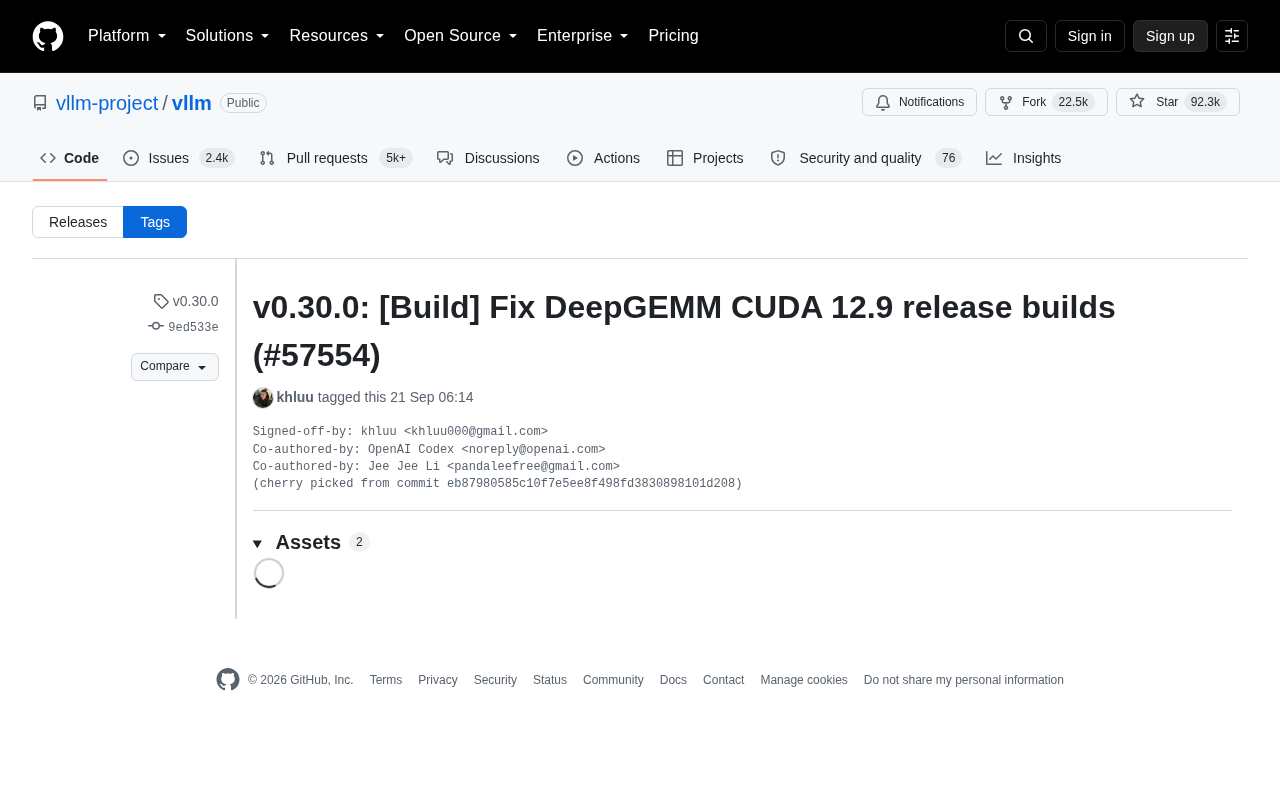The image size is (1280, 800).
Task: Open the Terms footer link
Action: (386, 680)
